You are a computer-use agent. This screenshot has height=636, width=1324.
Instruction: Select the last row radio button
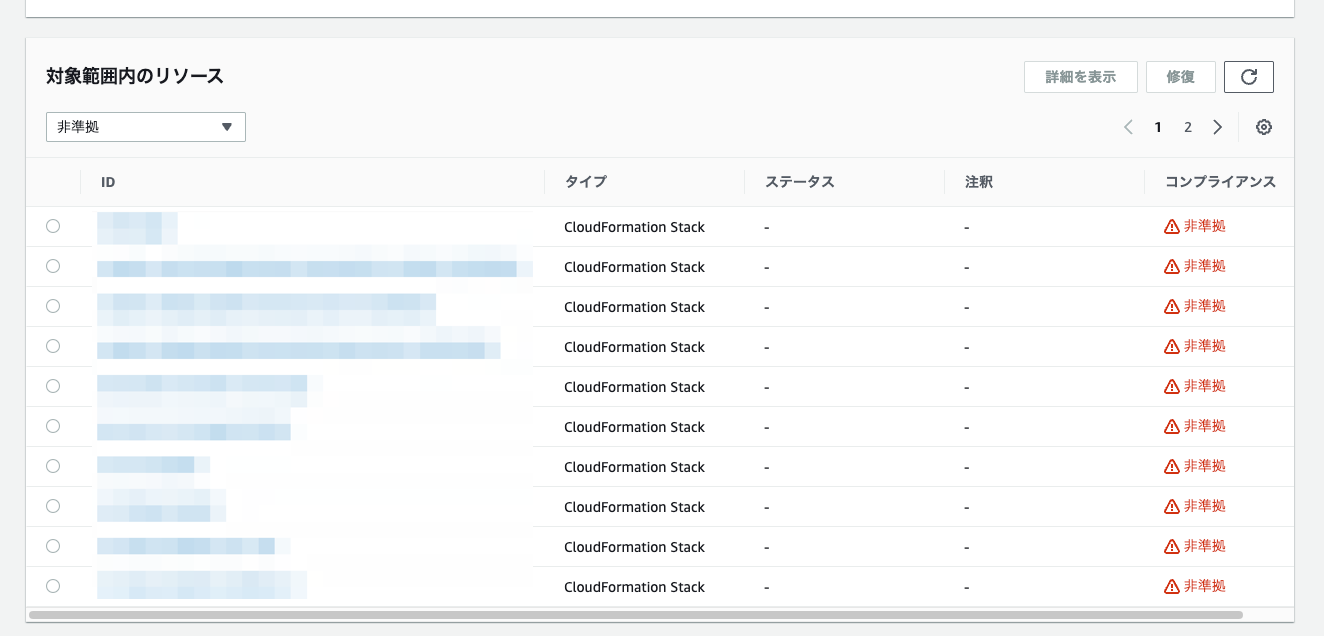click(53, 587)
